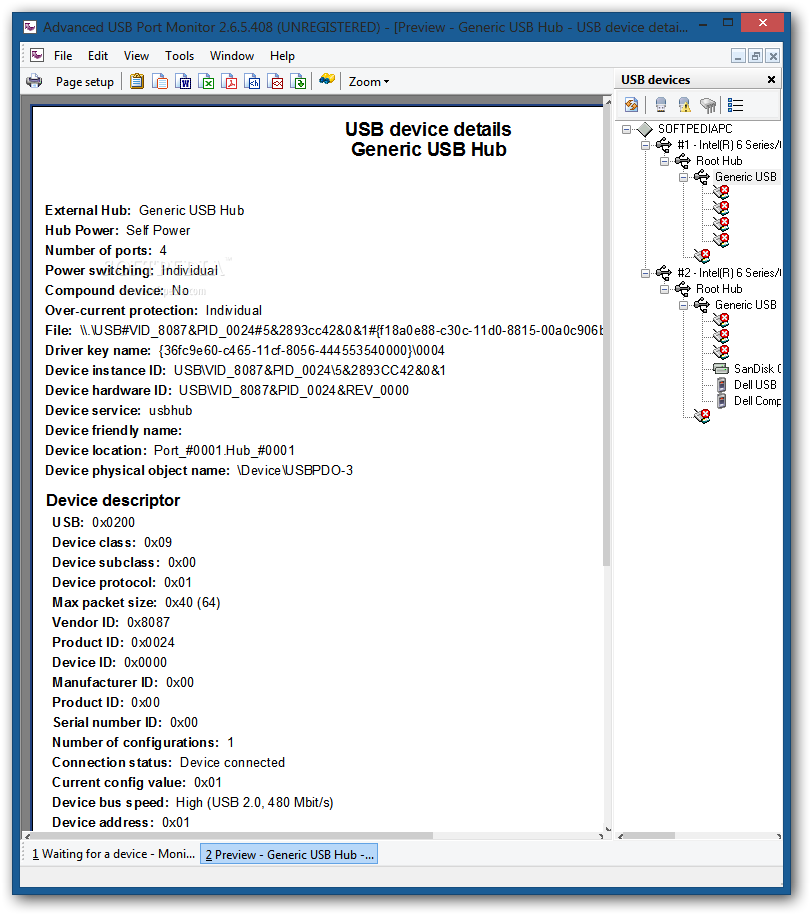Image resolution: width=811 pixels, height=915 pixels.
Task: Click 'Device descriptor' heading
Action: tap(113, 501)
